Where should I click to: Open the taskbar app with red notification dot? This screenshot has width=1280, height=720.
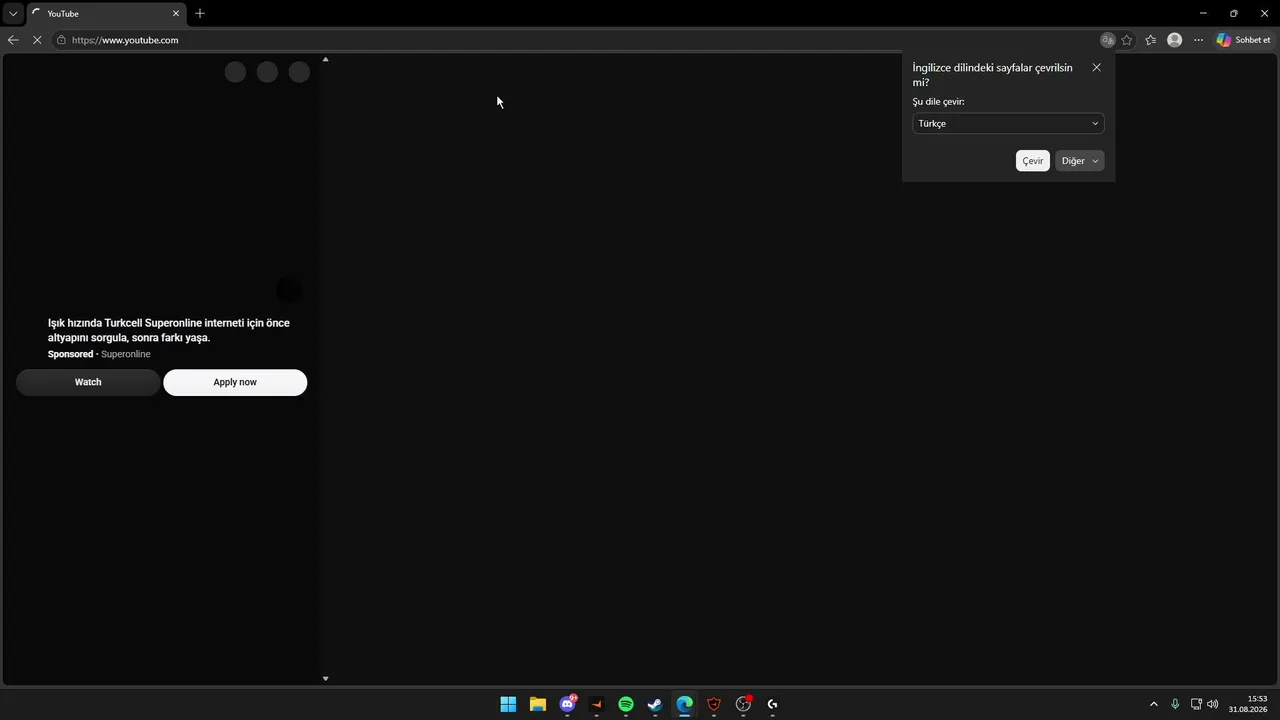[743, 704]
